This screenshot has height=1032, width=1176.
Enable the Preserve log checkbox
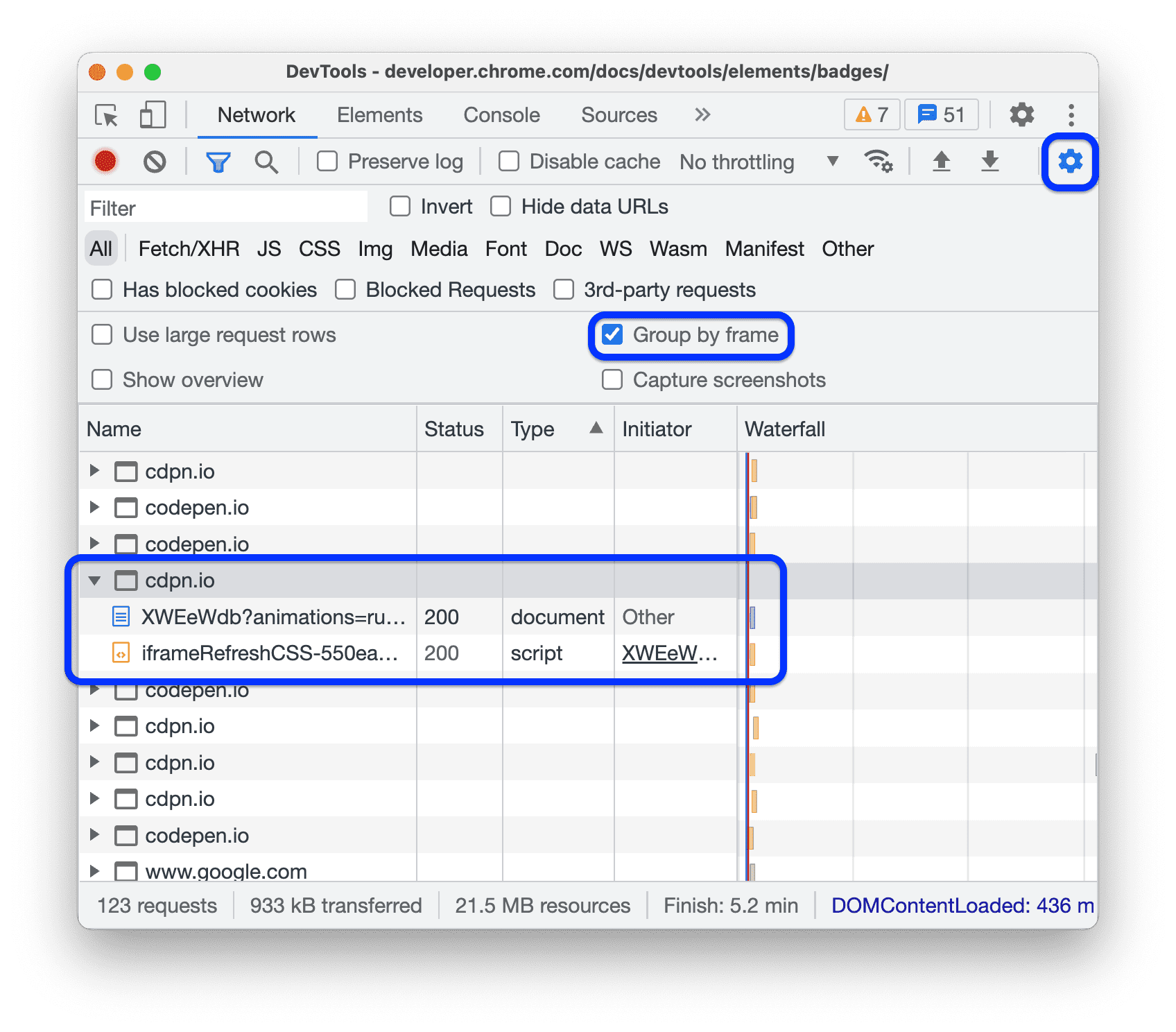coord(327,161)
